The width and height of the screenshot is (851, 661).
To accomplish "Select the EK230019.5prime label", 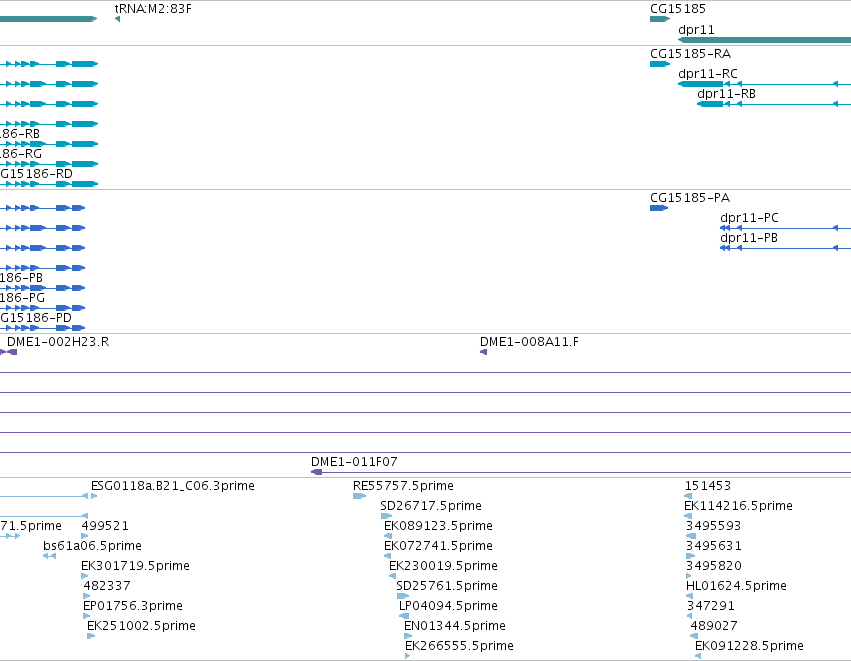I will (x=443, y=566).
